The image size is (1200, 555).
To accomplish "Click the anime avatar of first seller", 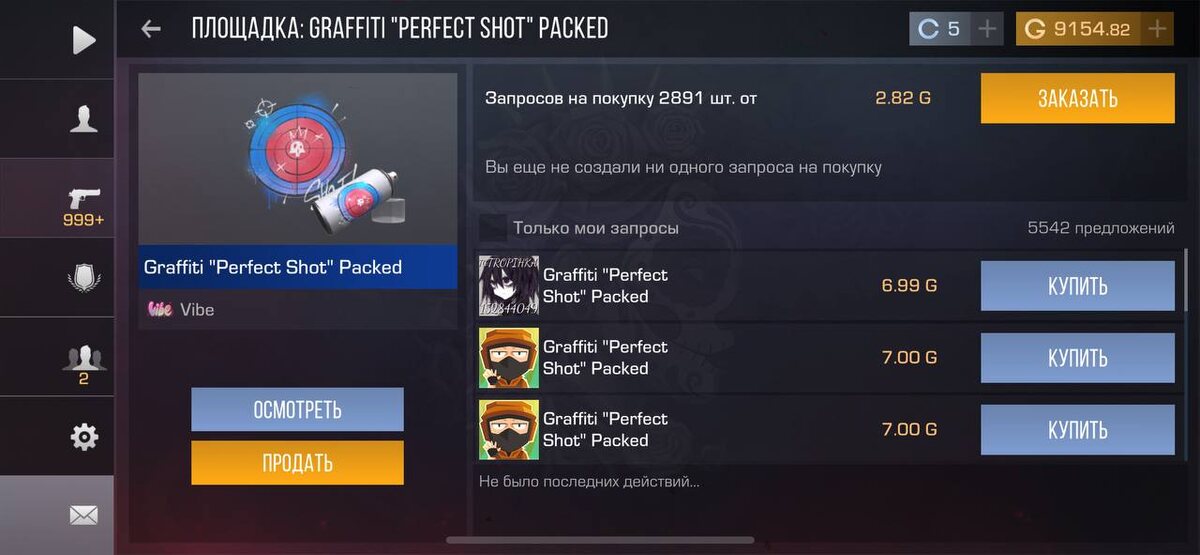I will click(x=509, y=286).
